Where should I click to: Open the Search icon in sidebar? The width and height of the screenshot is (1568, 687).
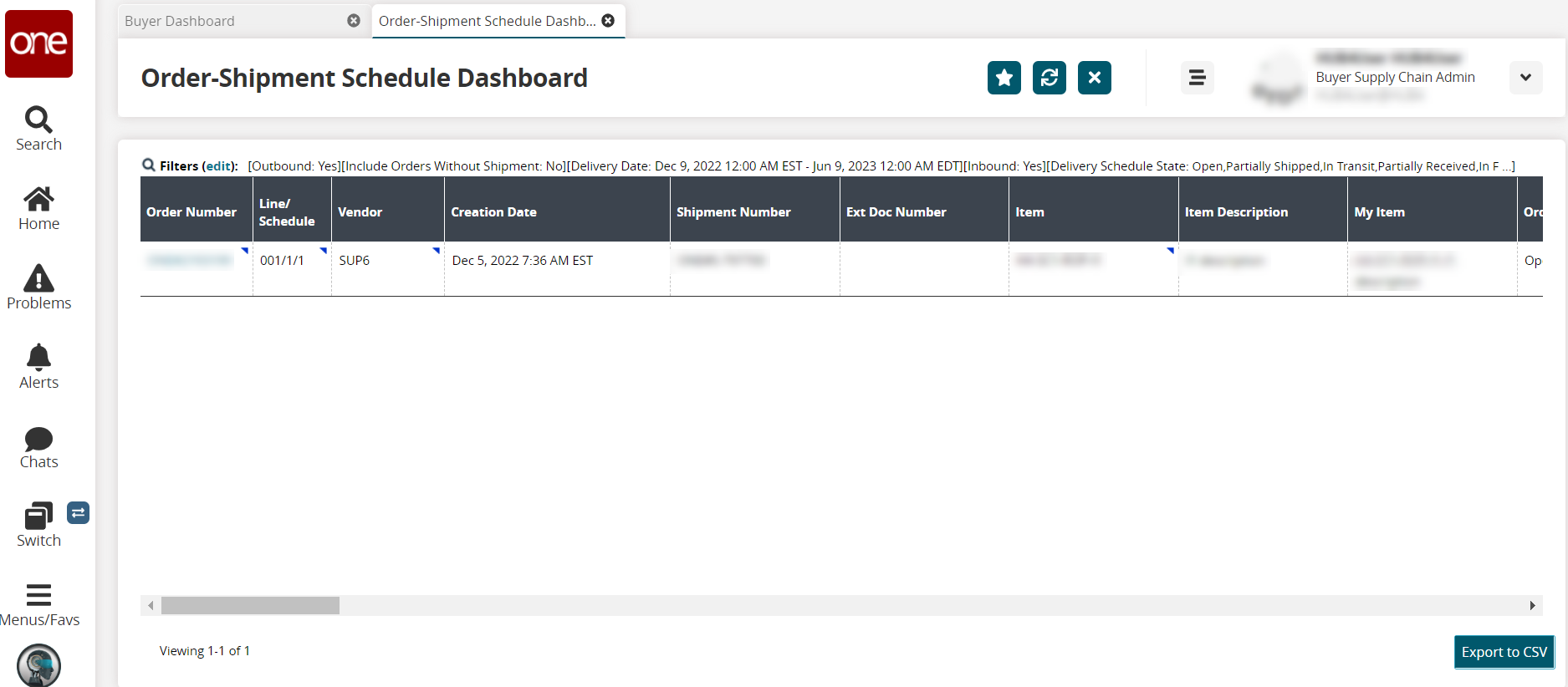(x=38, y=120)
